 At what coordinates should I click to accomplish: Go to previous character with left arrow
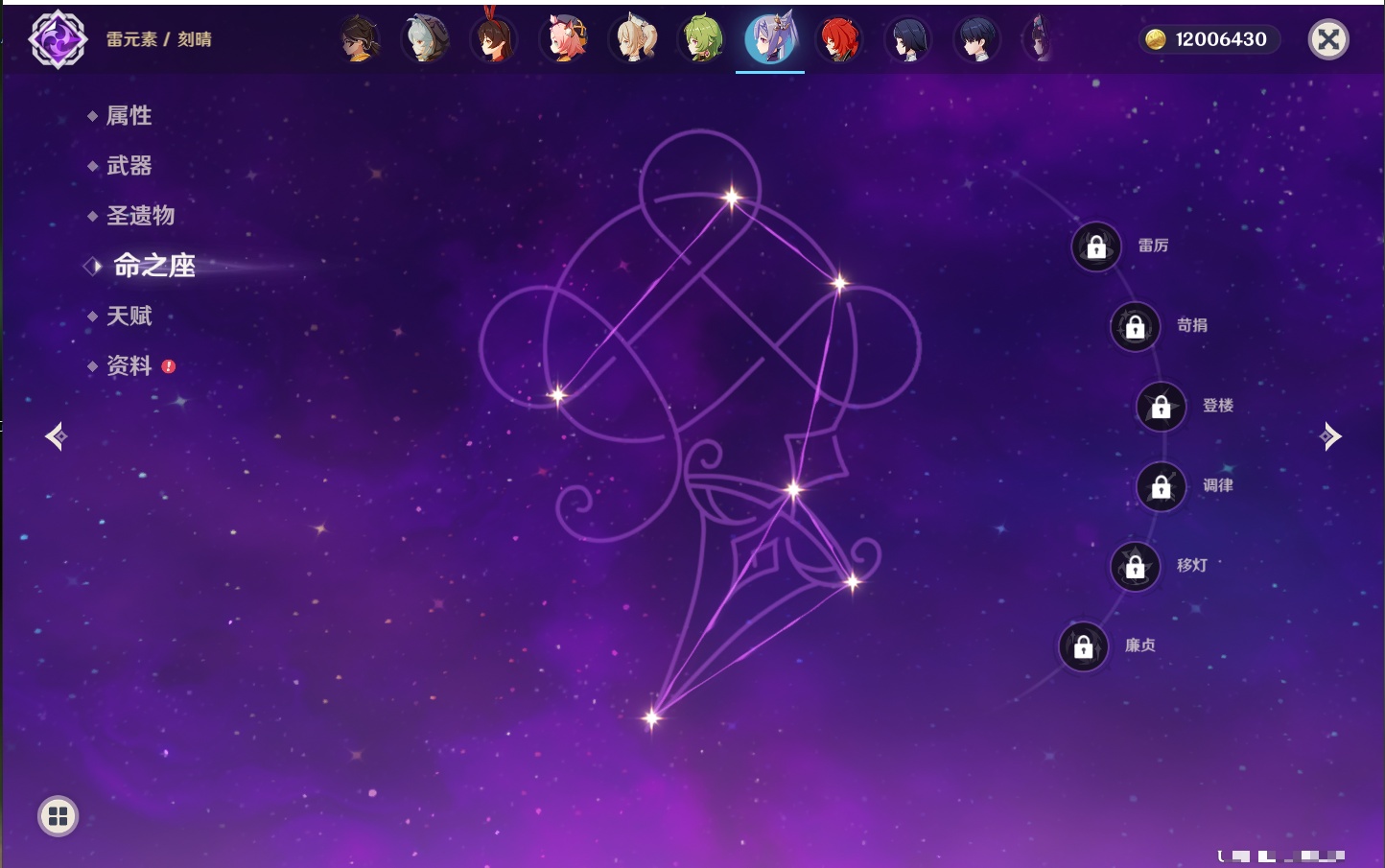coord(57,436)
